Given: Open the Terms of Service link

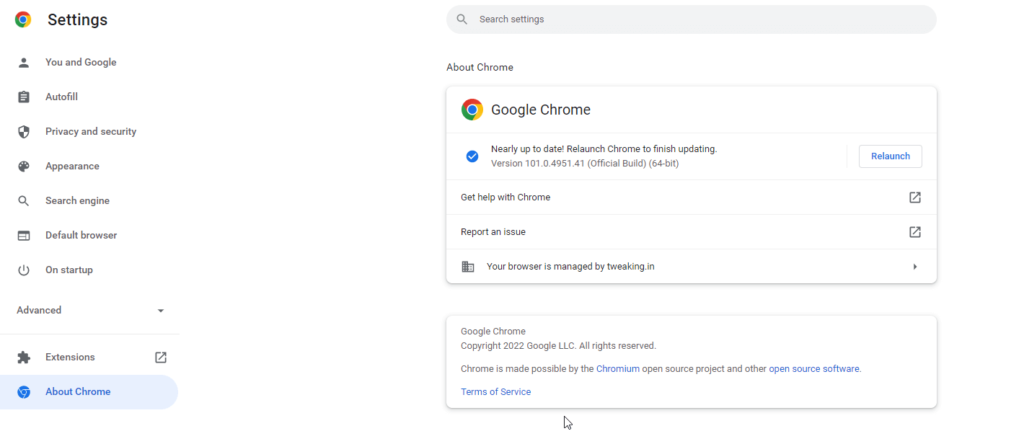Looking at the screenshot, I should coord(496,392).
